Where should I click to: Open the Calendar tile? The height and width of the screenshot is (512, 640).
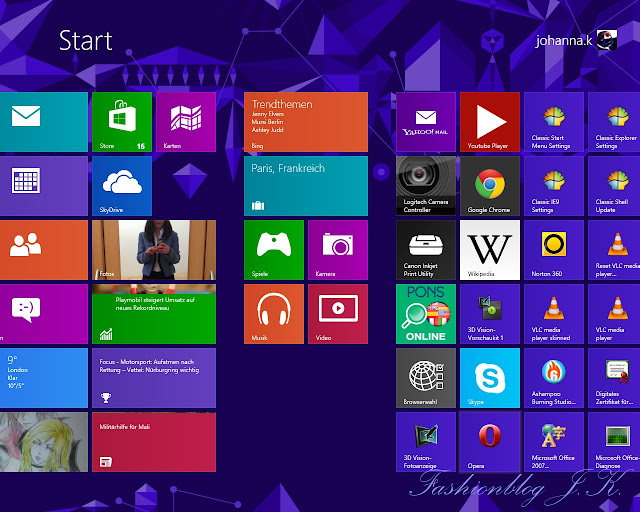tap(44, 186)
